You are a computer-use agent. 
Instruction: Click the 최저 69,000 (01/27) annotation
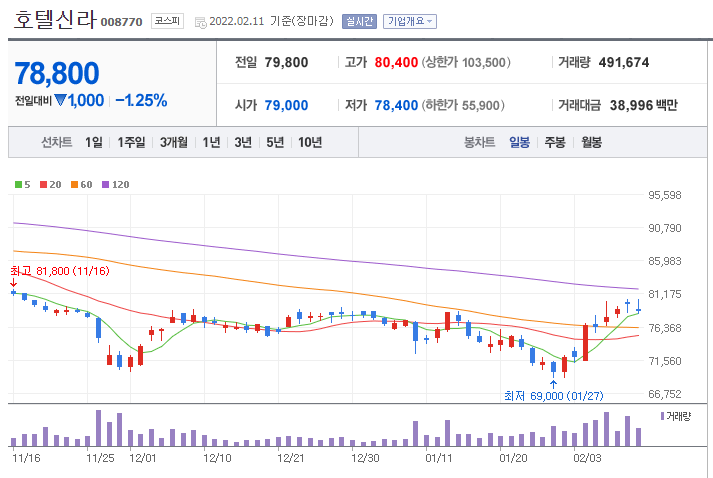tap(553, 396)
